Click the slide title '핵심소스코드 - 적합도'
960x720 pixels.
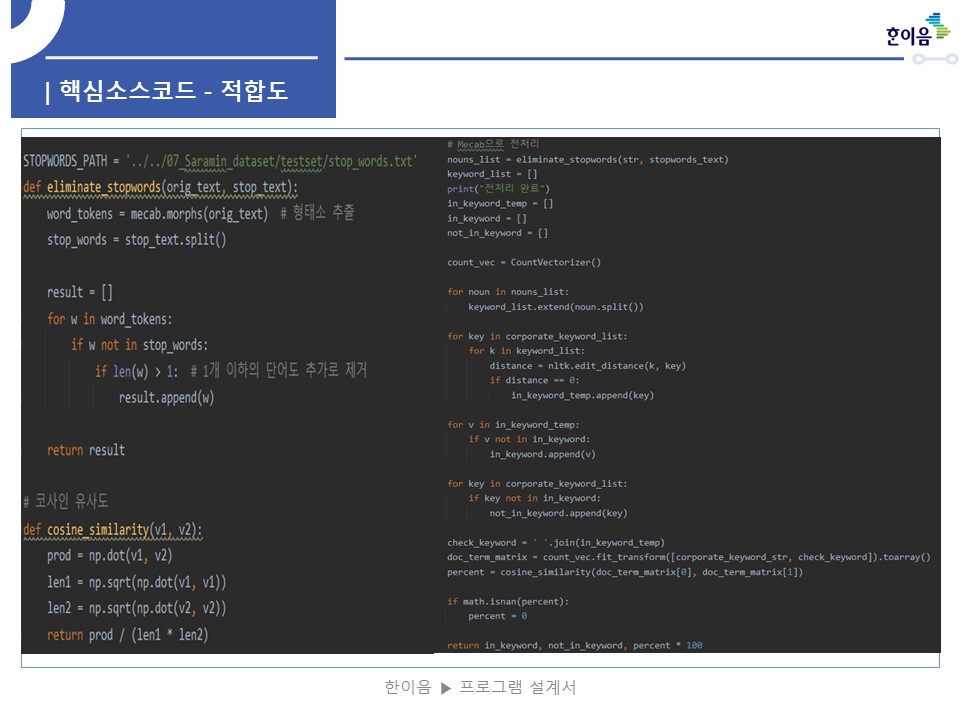coord(173,91)
